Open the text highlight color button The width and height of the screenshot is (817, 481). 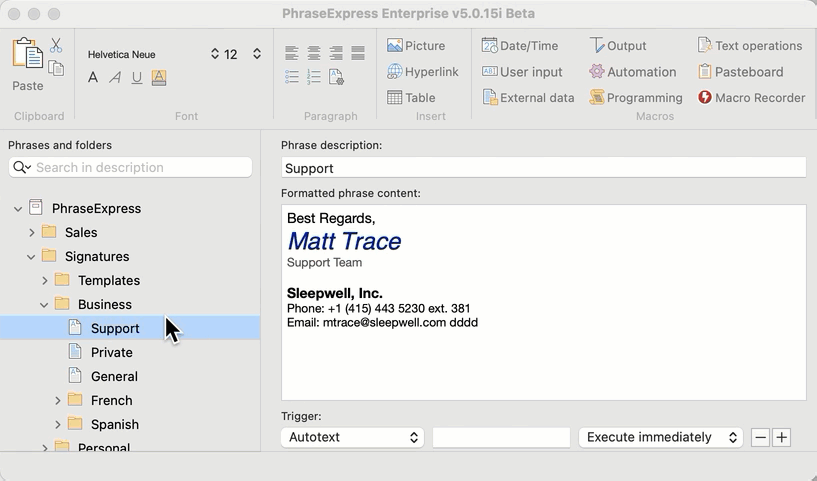[159, 78]
